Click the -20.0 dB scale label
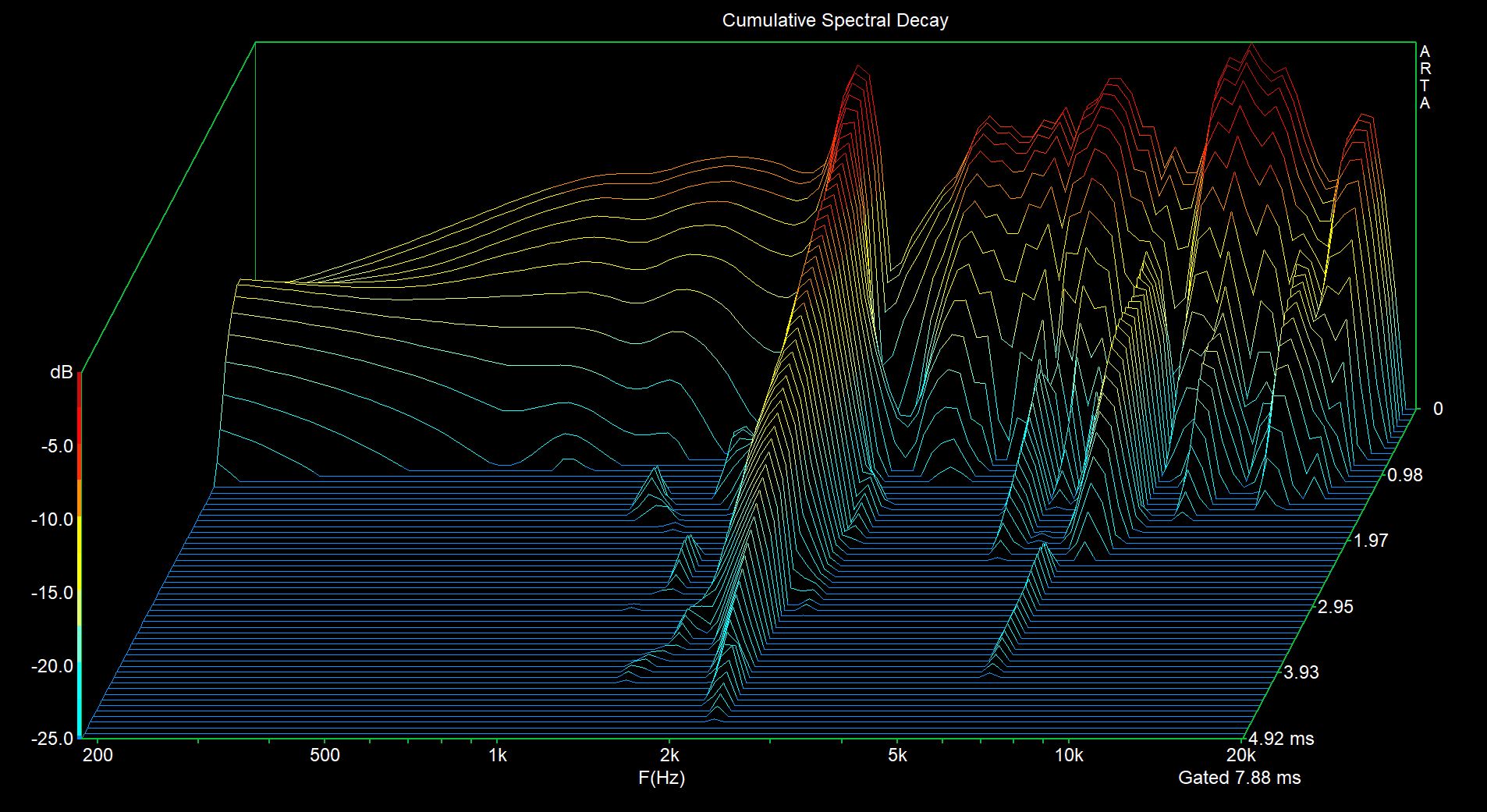1487x812 pixels. pos(52,666)
